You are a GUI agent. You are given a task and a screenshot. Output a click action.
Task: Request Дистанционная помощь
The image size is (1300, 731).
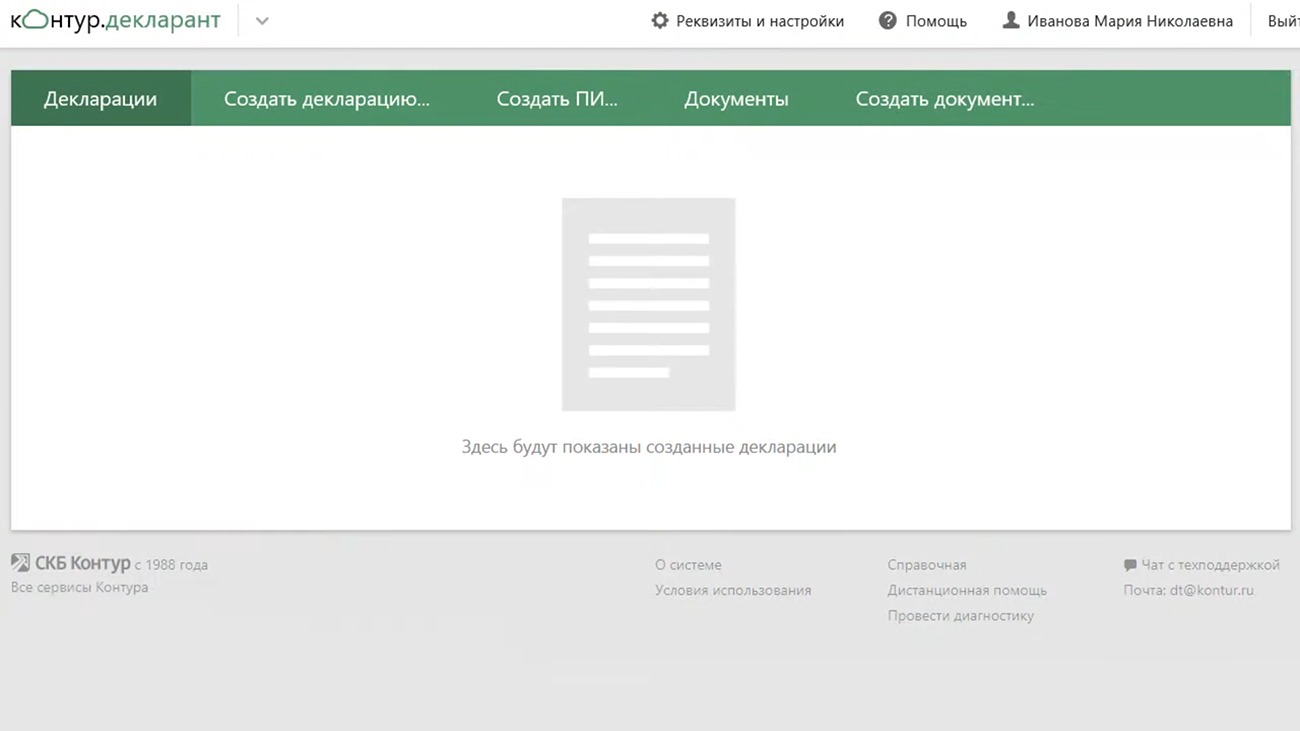pyautogui.click(x=967, y=591)
